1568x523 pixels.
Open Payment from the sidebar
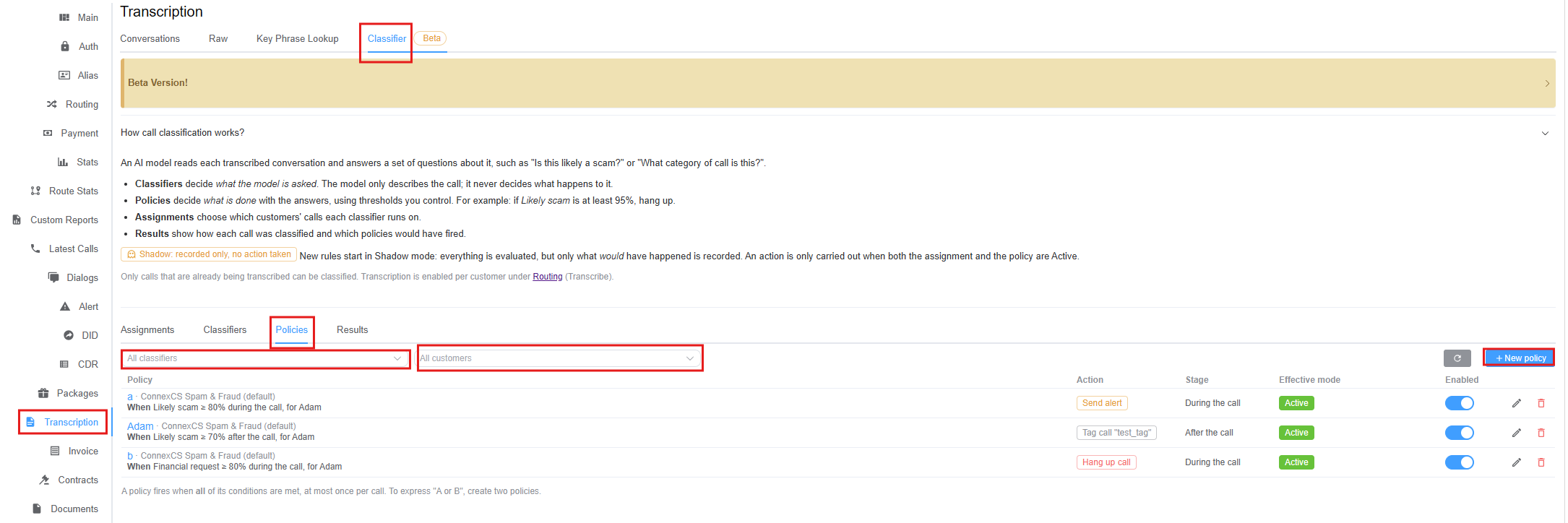tap(70, 133)
